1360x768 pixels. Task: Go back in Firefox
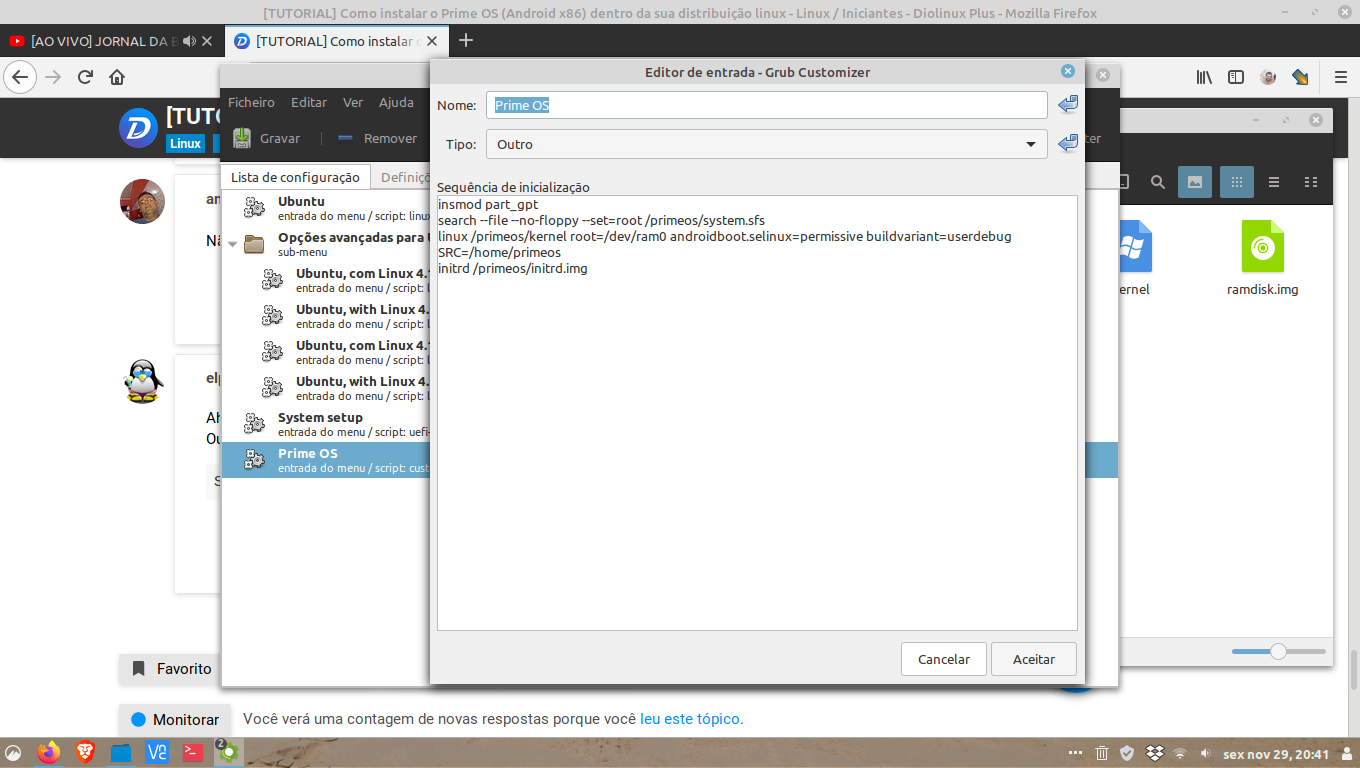tap(21, 77)
